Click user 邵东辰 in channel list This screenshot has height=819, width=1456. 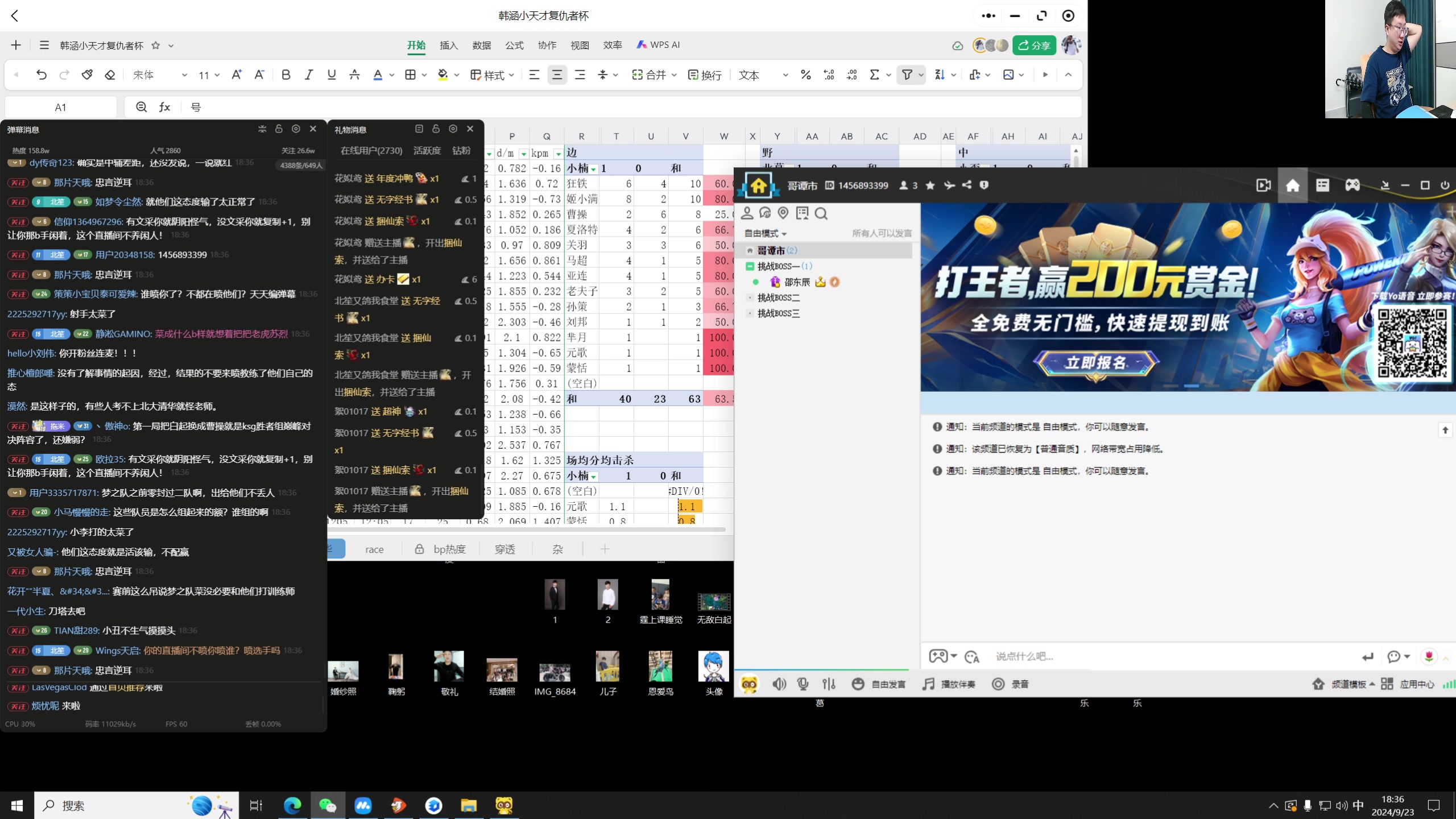click(797, 282)
